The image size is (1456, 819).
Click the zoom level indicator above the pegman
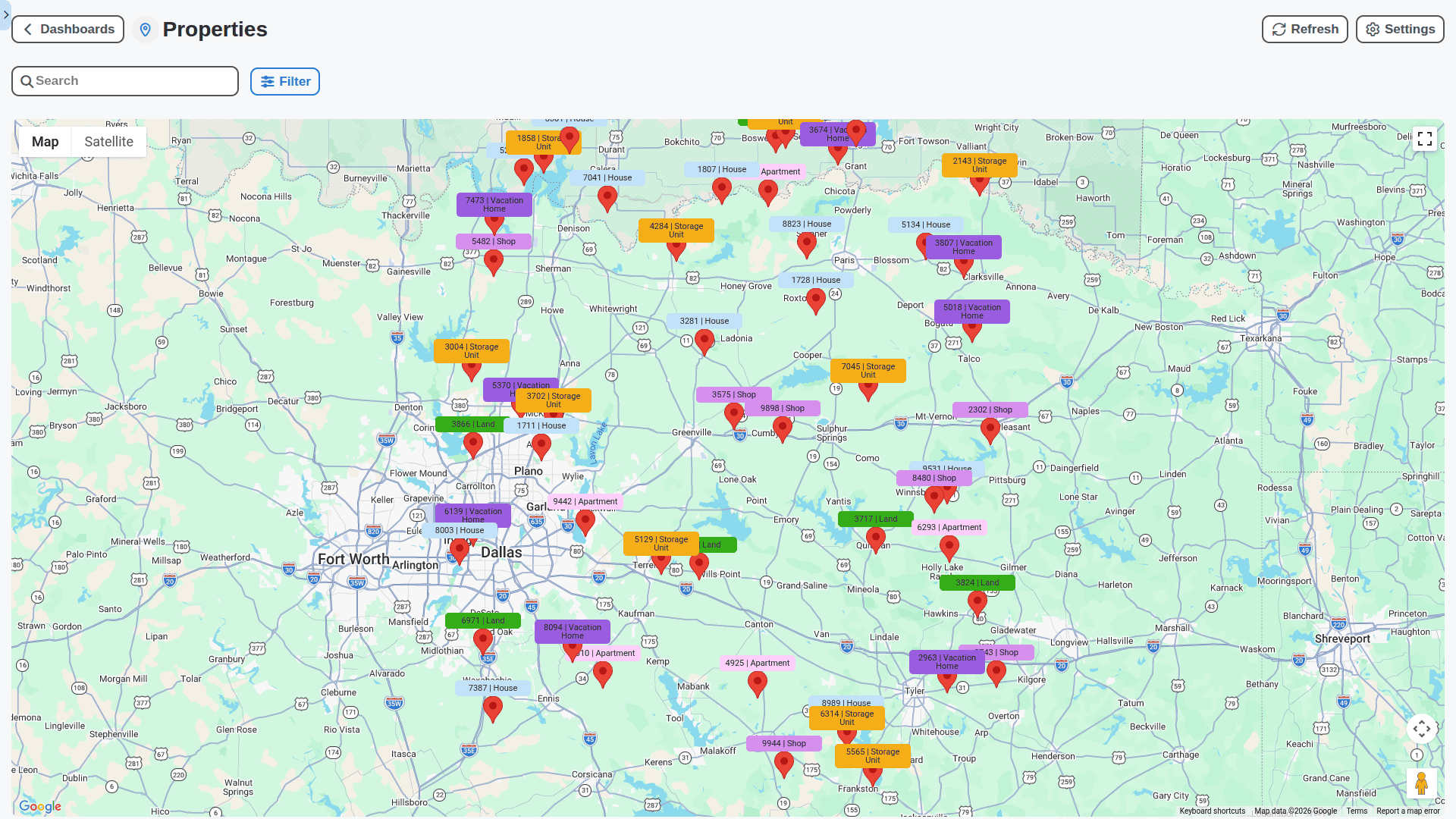[1417, 755]
